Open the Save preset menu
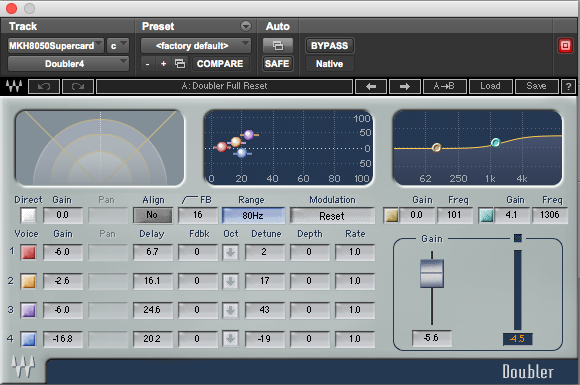 (x=536, y=87)
